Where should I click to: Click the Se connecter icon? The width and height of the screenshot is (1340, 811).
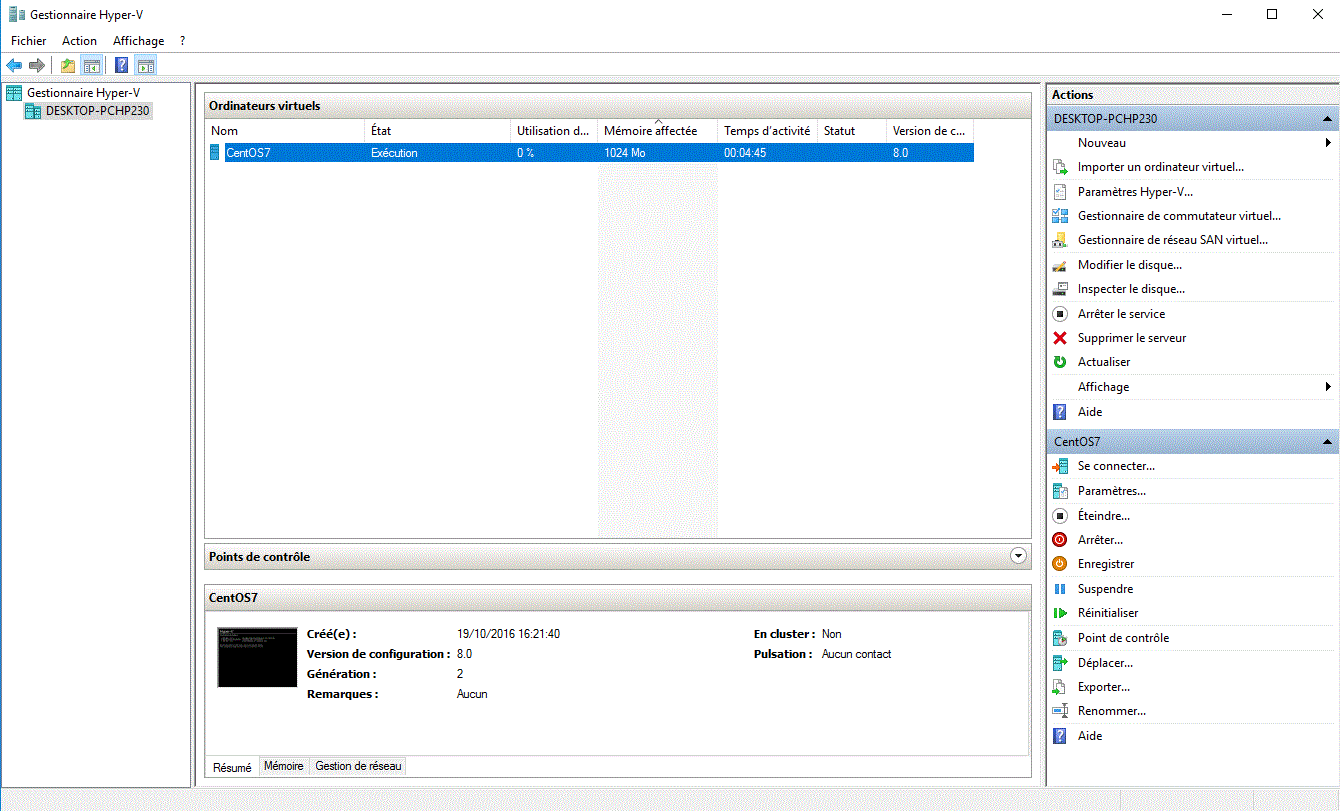1060,466
